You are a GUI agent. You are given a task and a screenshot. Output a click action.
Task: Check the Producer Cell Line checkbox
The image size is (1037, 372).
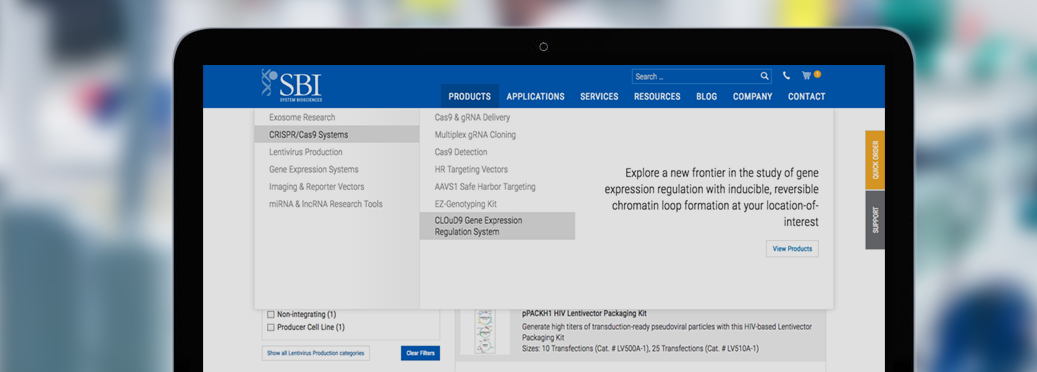tap(270, 327)
